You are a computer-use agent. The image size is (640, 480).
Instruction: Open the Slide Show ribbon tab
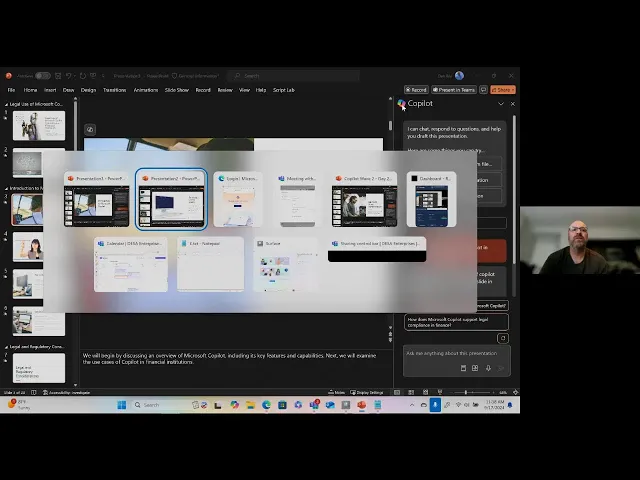(177, 90)
